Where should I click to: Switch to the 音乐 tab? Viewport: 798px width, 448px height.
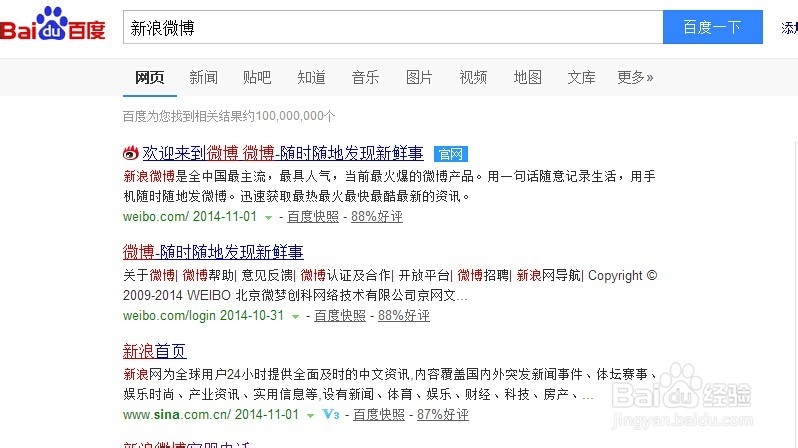tap(365, 77)
